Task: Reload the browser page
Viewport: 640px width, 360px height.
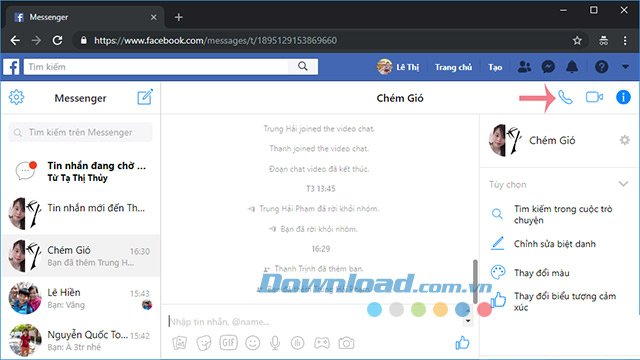Action: pyautogui.click(x=58, y=40)
